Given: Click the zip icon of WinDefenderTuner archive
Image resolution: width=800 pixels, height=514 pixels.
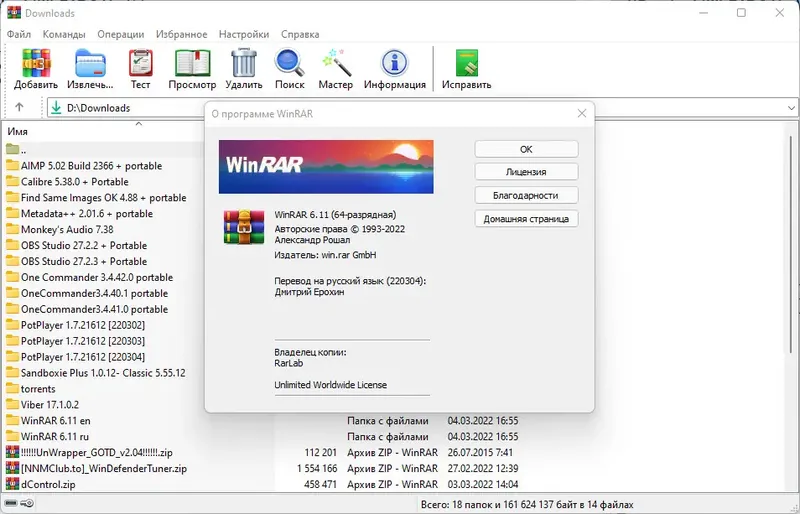Looking at the screenshot, I should [x=12, y=468].
